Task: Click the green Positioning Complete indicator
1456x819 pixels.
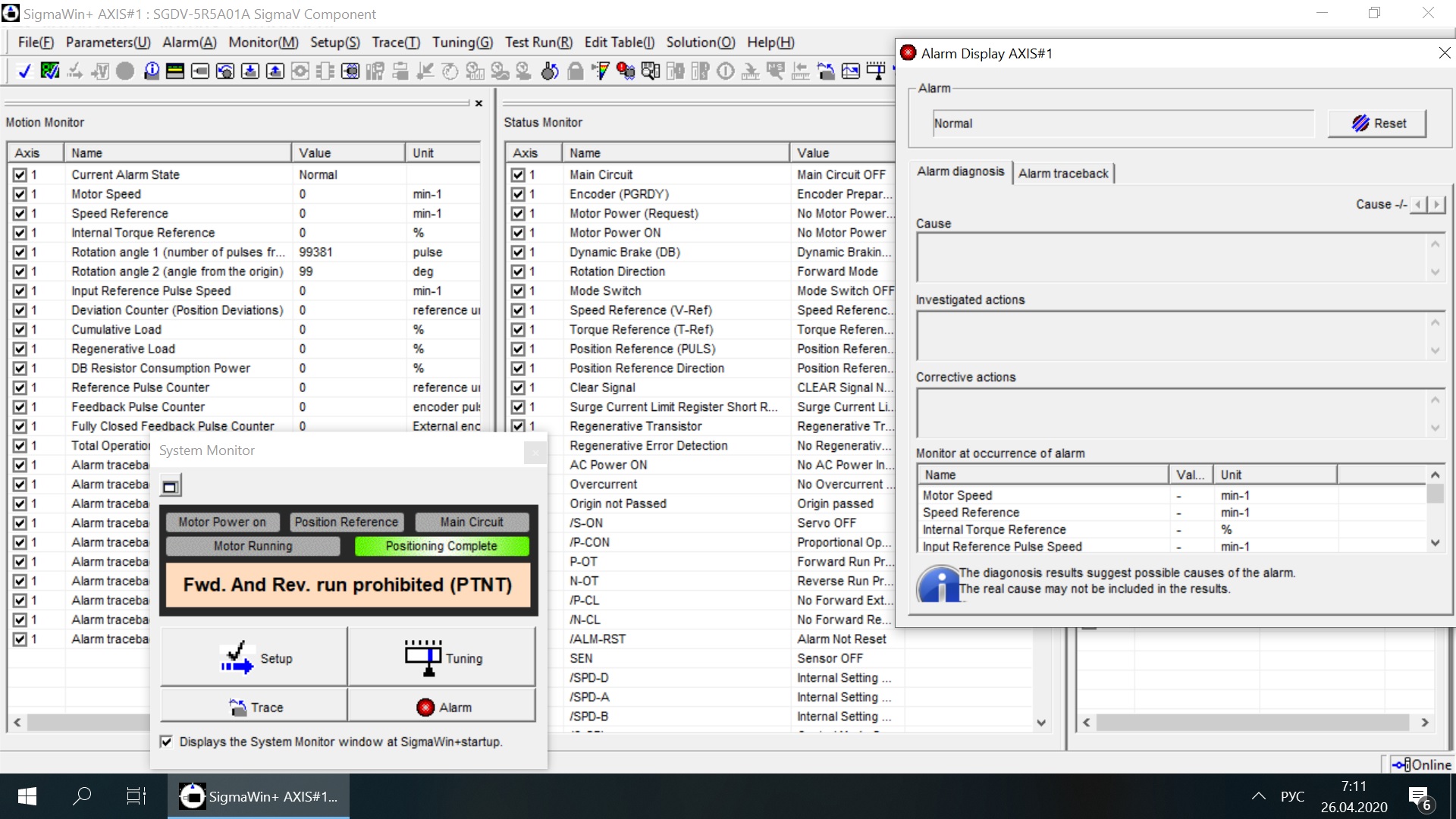Action: click(441, 546)
